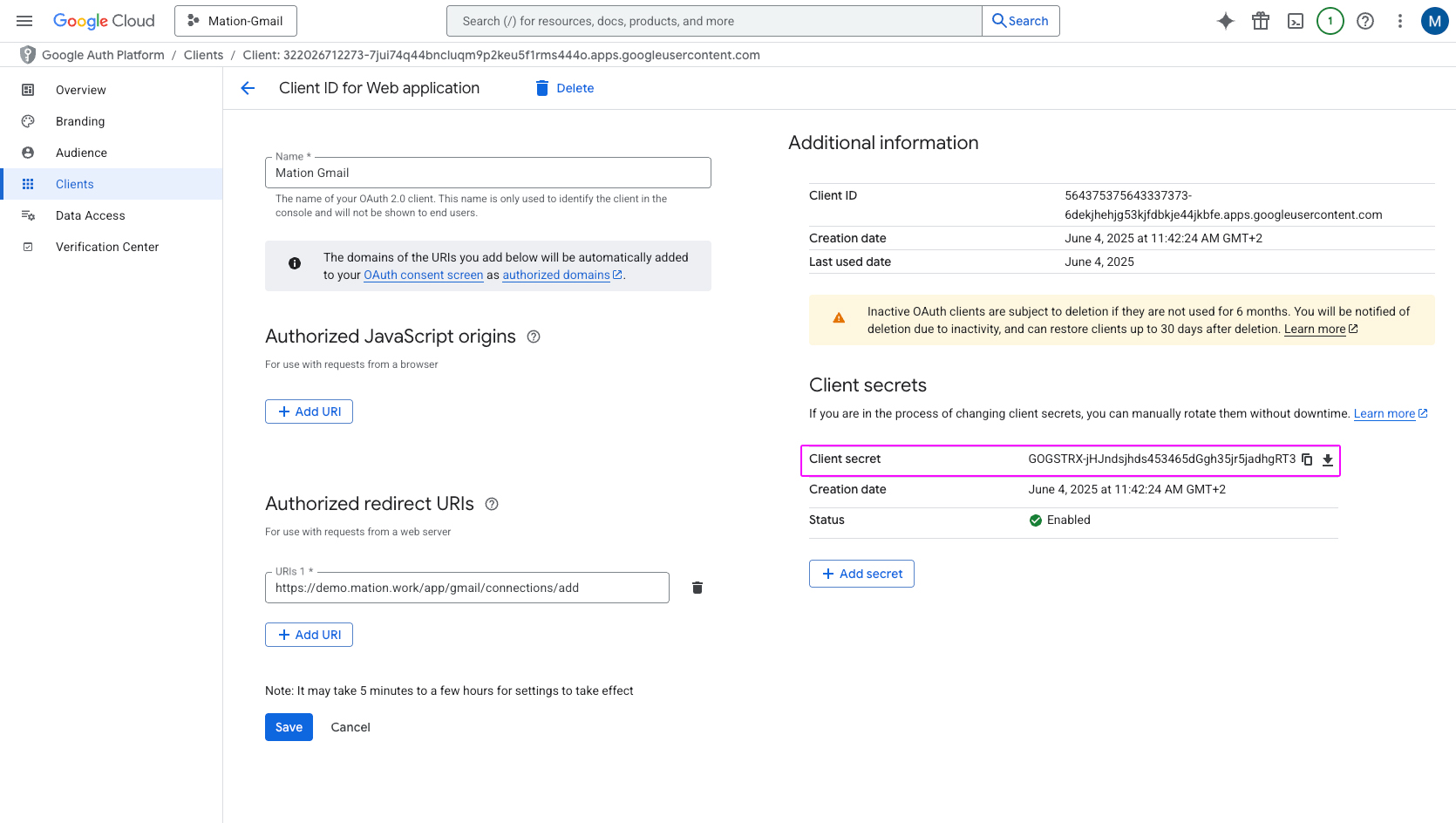Image resolution: width=1456 pixels, height=823 pixels.
Task: Open the Gemini AI assistant sparkle icon
Action: coord(1226,21)
